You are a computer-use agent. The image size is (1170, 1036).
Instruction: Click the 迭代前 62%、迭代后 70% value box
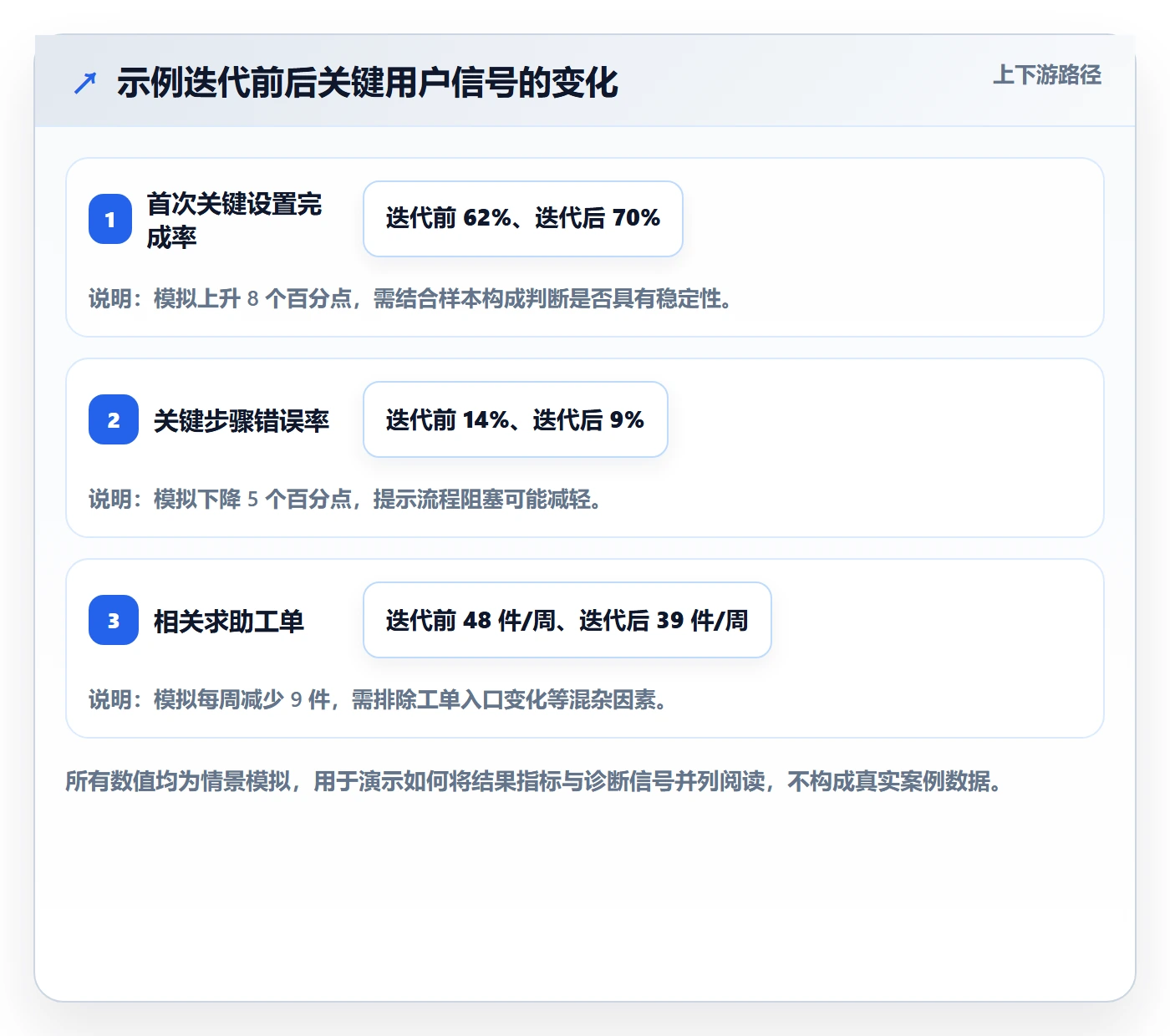(x=523, y=219)
